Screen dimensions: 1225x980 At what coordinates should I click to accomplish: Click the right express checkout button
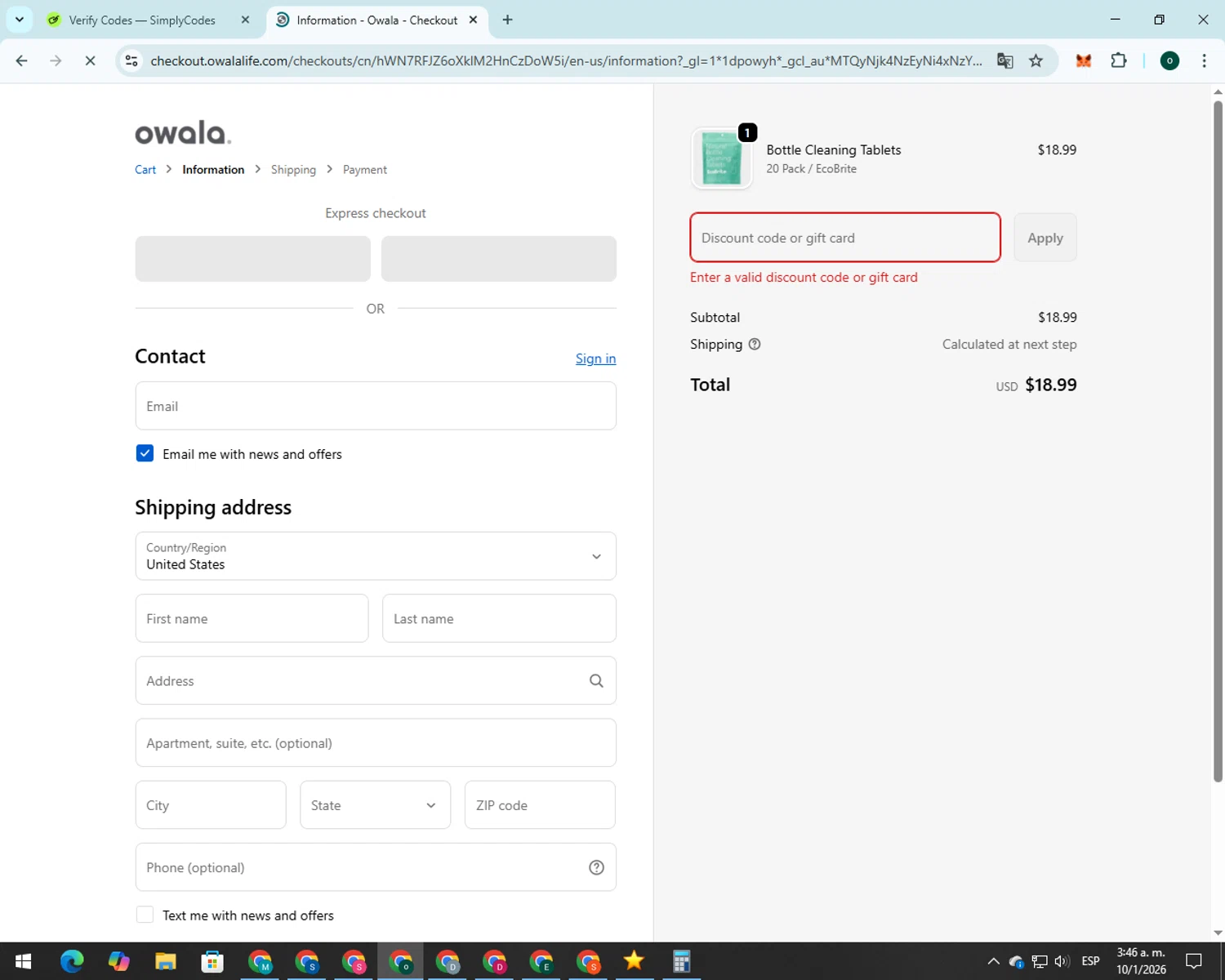pos(499,259)
